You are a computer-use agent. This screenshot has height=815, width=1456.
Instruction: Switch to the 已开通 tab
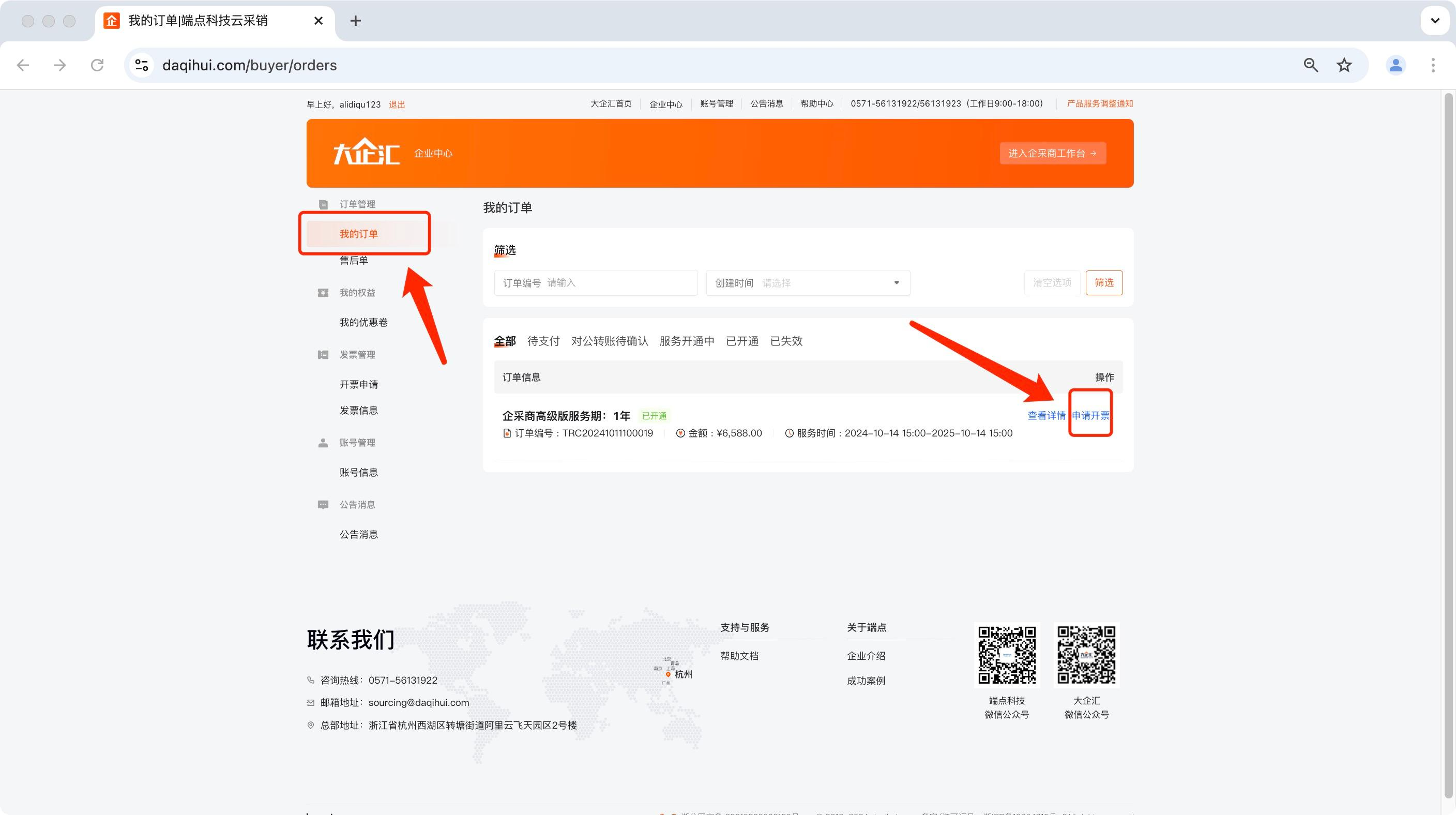[742, 341]
